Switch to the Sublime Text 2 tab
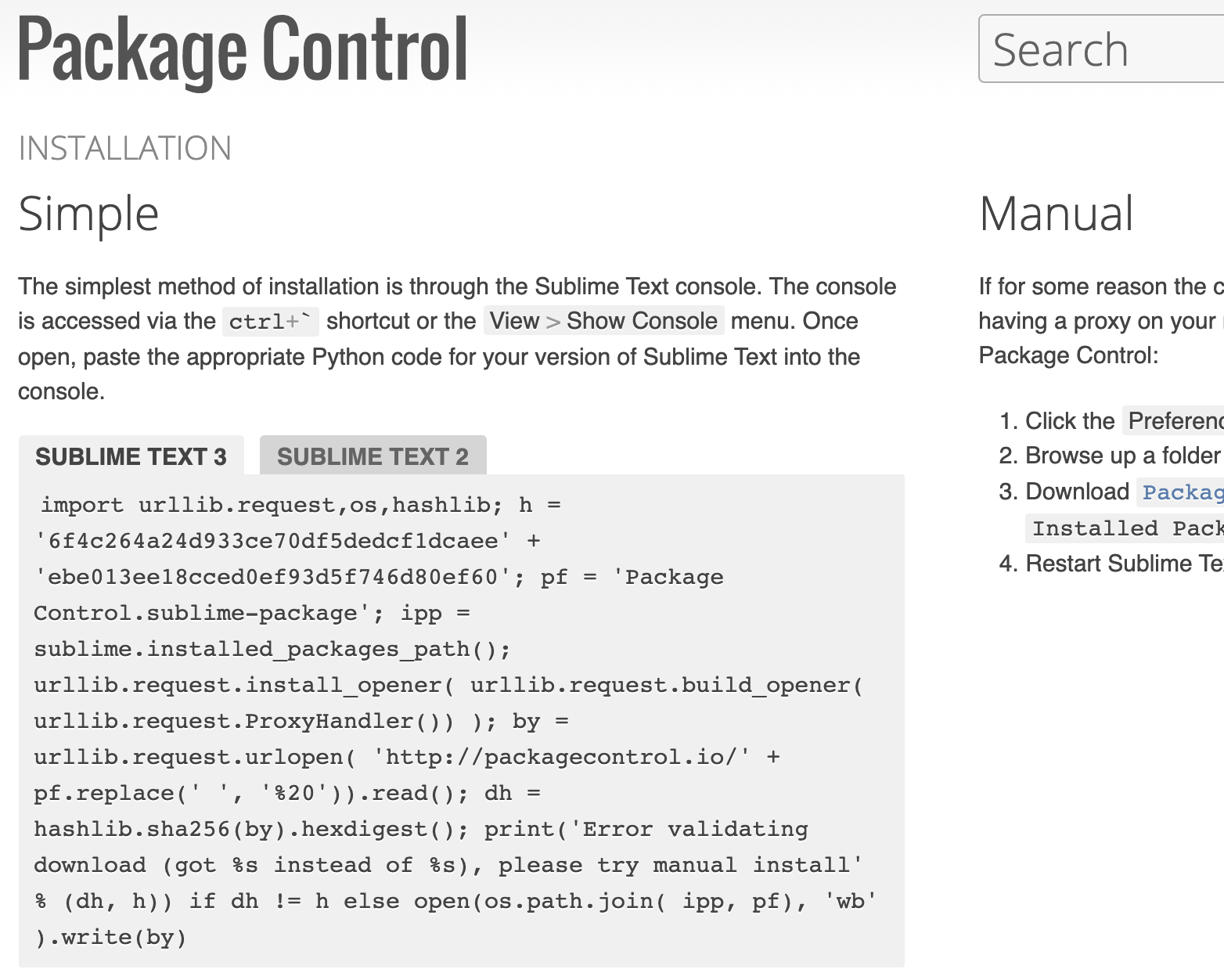Screen dimensions: 1224x980 tap(373, 456)
